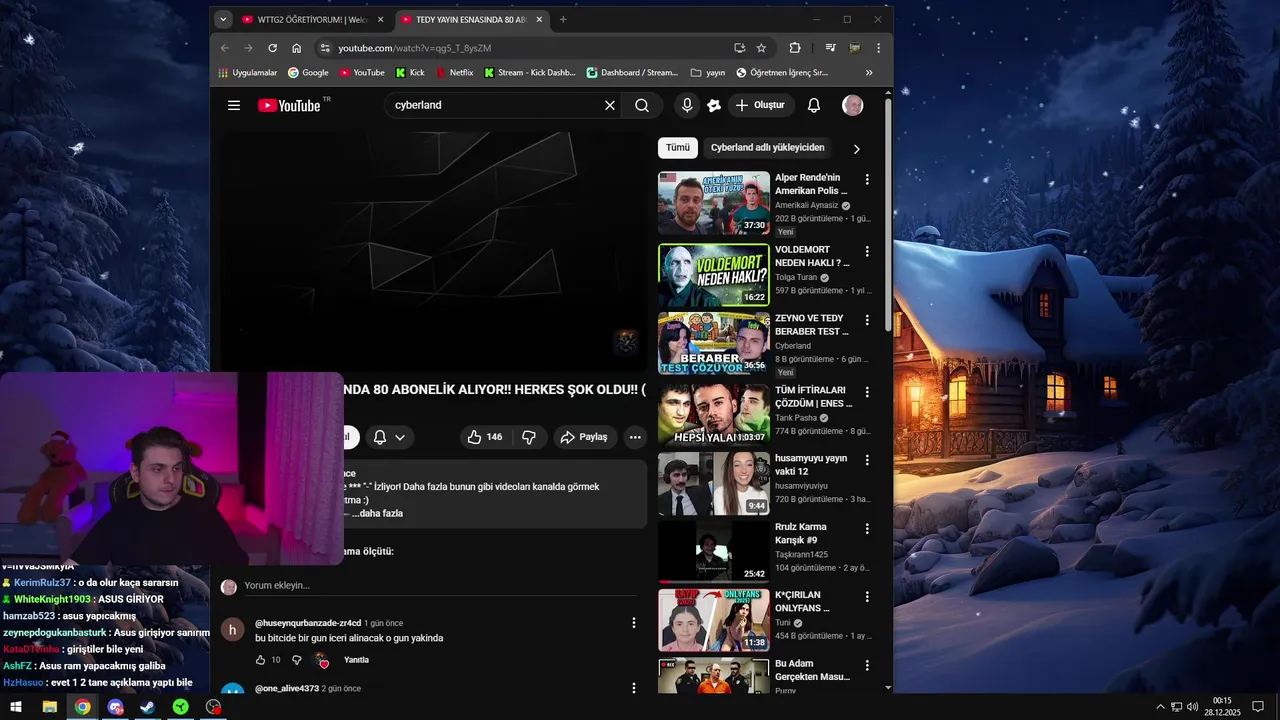Screen dimensions: 1280x720
Task: Open husamyuyu yayın vakti 12 title
Action: pos(811,465)
